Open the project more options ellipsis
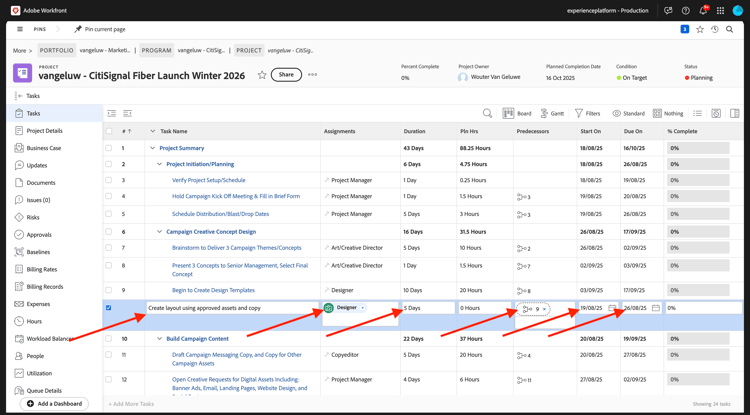The height and width of the screenshot is (415, 750). [312, 75]
